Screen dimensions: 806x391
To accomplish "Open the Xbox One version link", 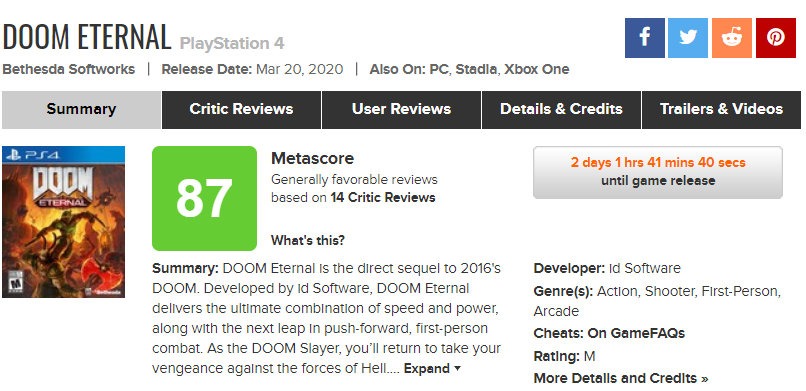I will point(536,69).
